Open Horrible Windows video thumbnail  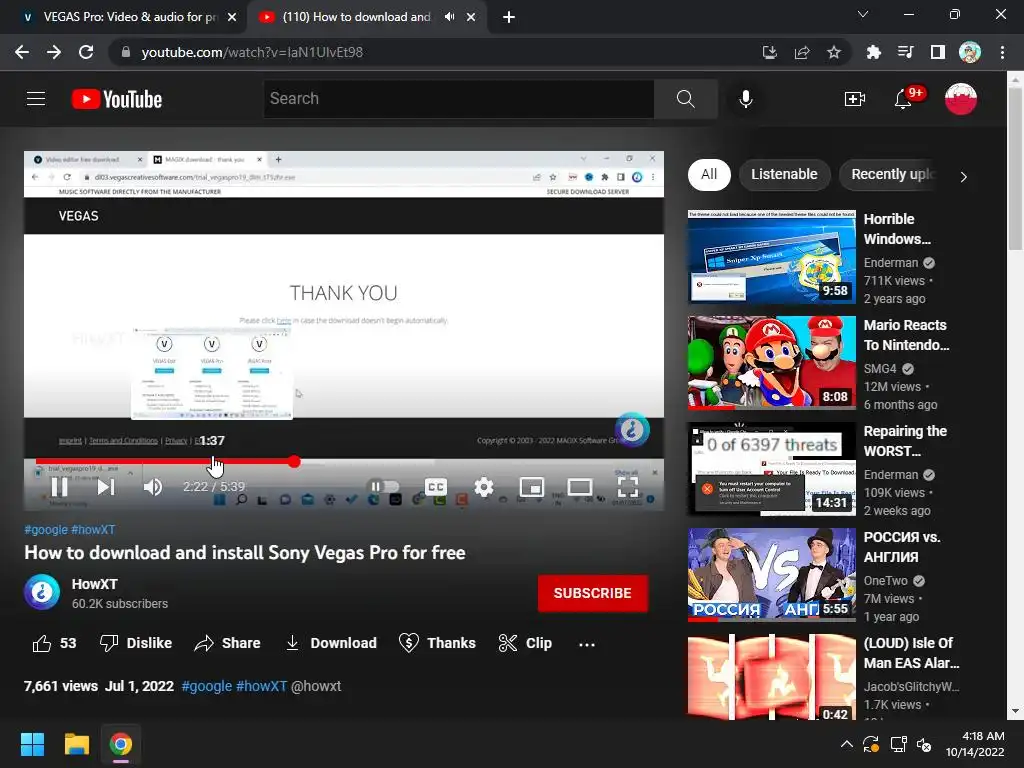[x=771, y=257]
